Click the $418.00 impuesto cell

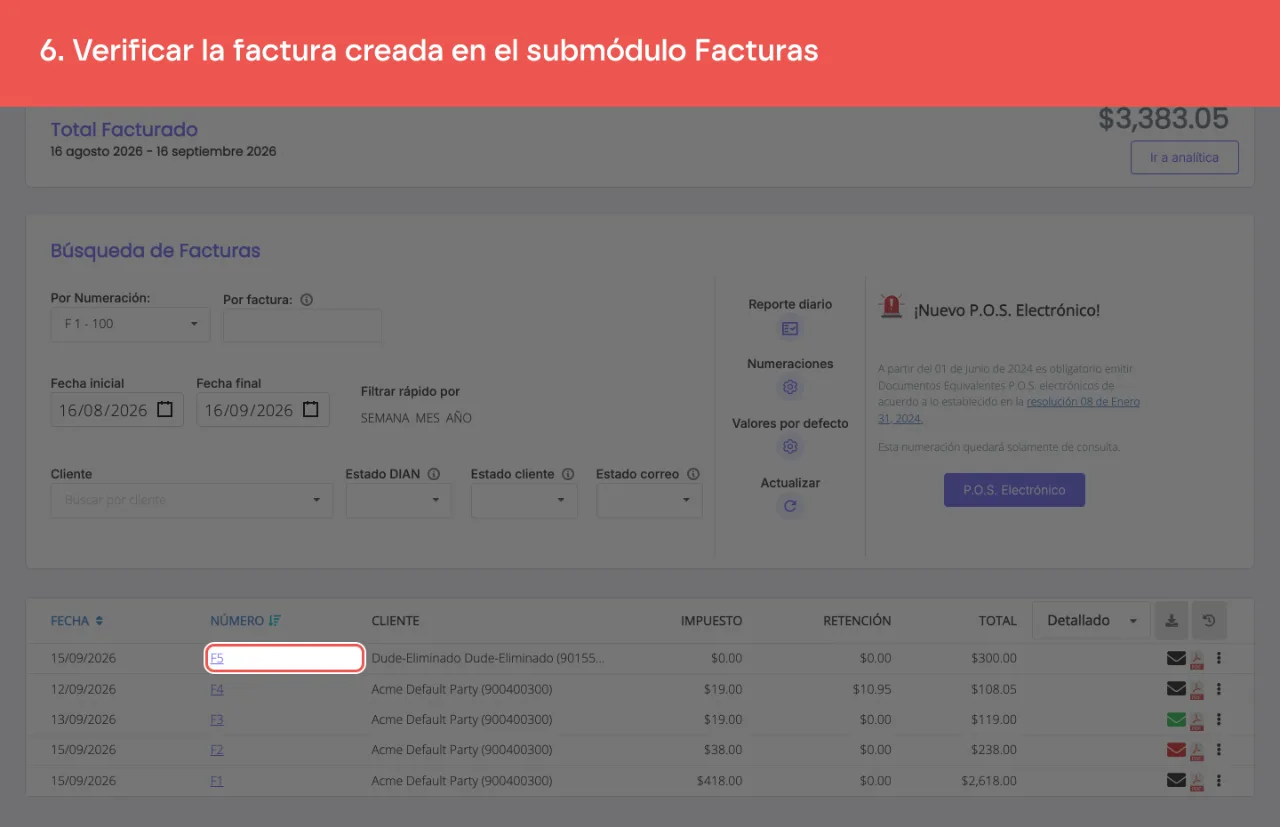click(718, 781)
